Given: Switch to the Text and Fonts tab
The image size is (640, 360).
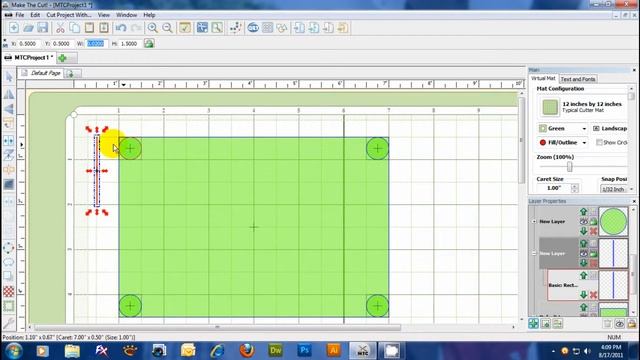Looking at the screenshot, I should tap(578, 79).
